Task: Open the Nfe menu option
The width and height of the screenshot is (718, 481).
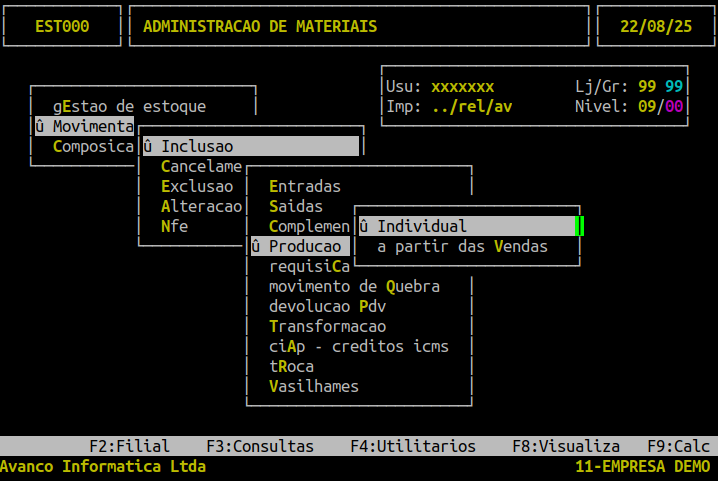Action: click(174, 226)
